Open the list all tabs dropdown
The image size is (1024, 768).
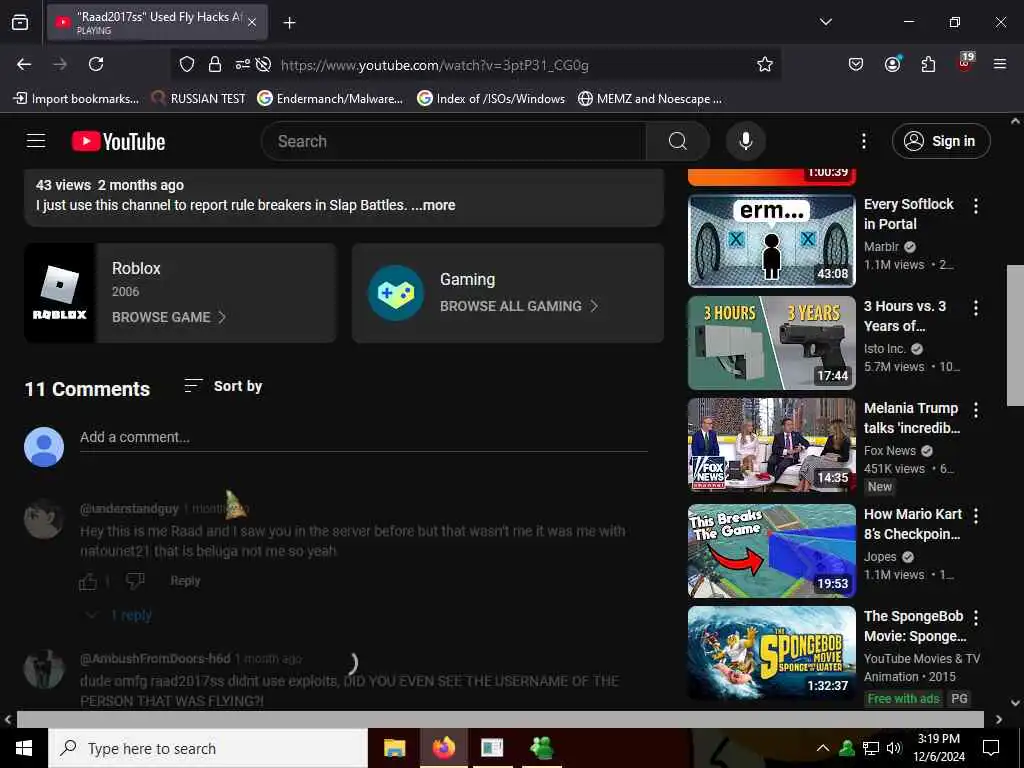coord(825,22)
